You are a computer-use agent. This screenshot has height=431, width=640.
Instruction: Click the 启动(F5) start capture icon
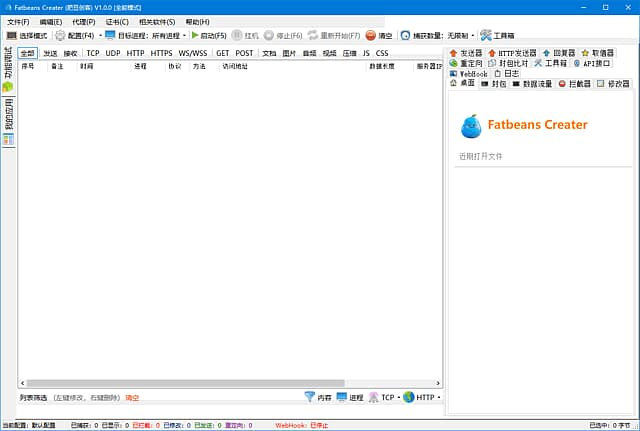196,35
